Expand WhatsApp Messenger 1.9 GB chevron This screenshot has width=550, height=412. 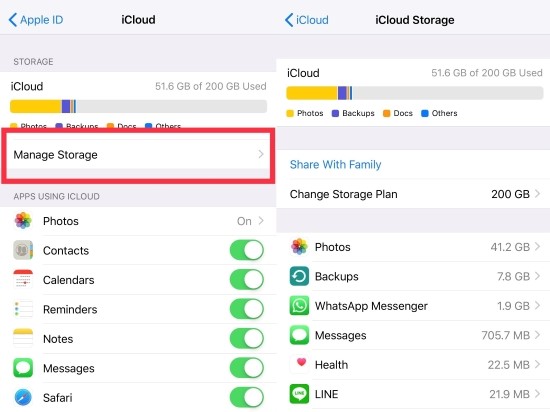(x=537, y=305)
